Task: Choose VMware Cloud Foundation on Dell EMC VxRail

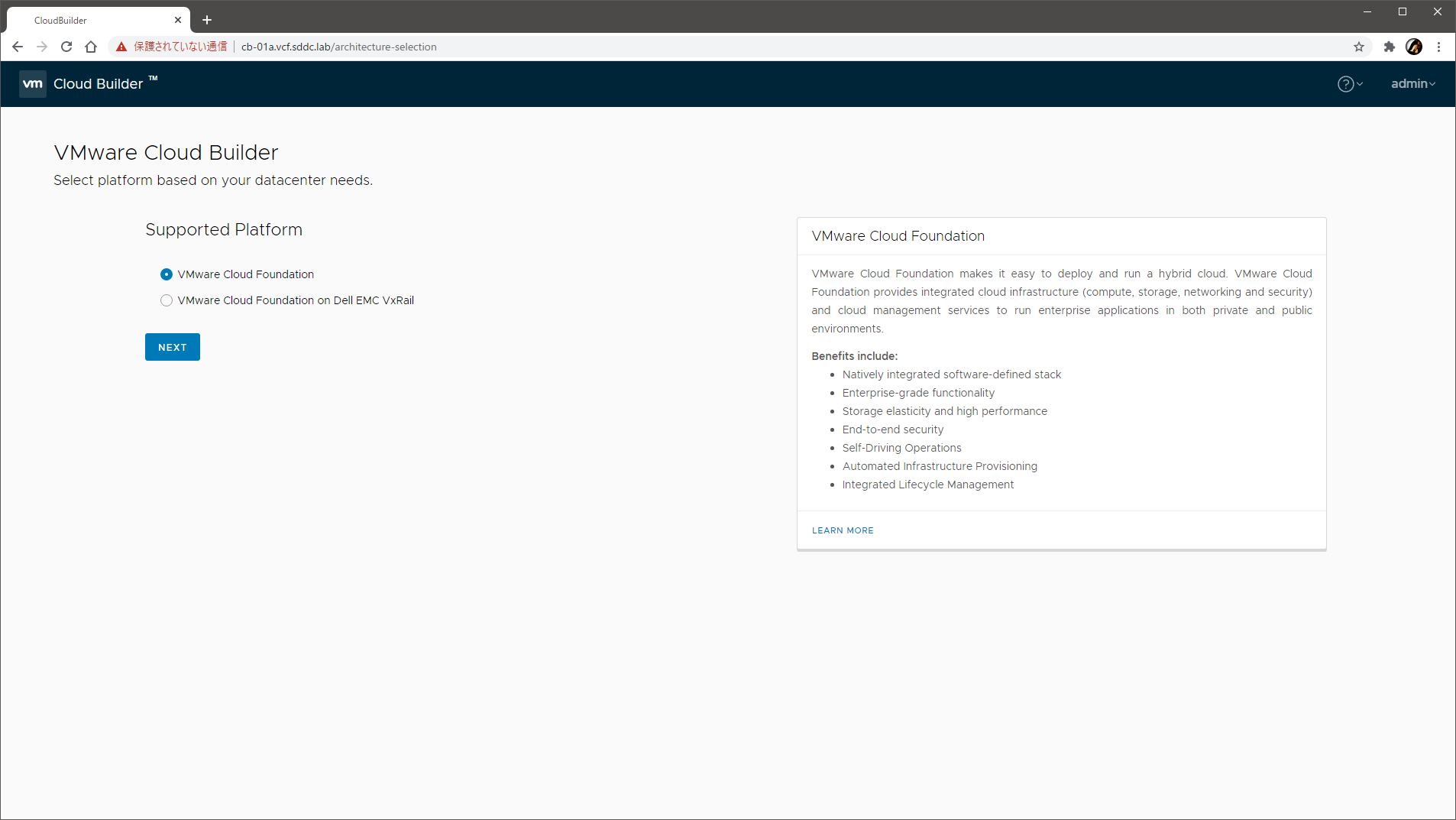Action: 167,300
